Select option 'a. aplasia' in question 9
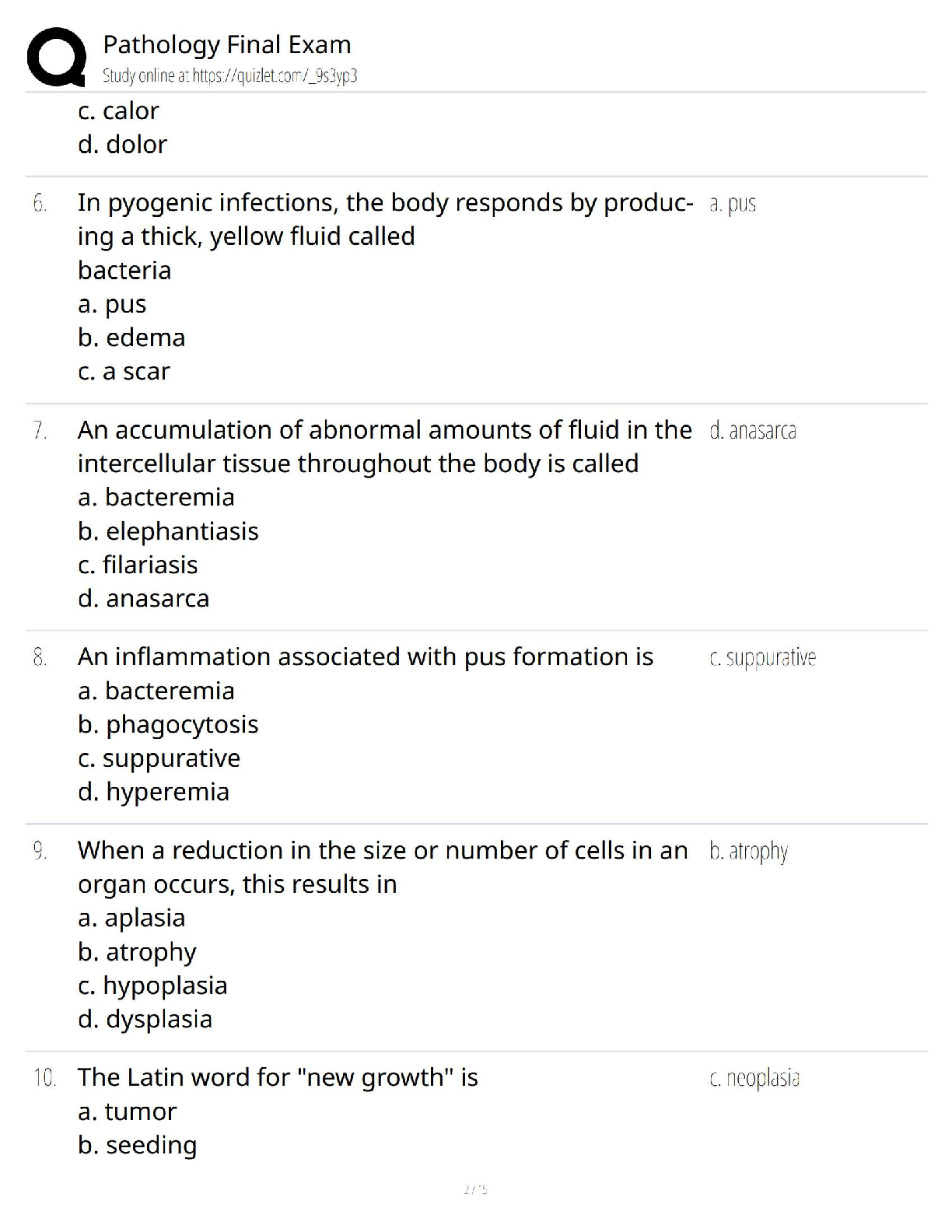This screenshot has width=952, height=1232. click(x=131, y=919)
